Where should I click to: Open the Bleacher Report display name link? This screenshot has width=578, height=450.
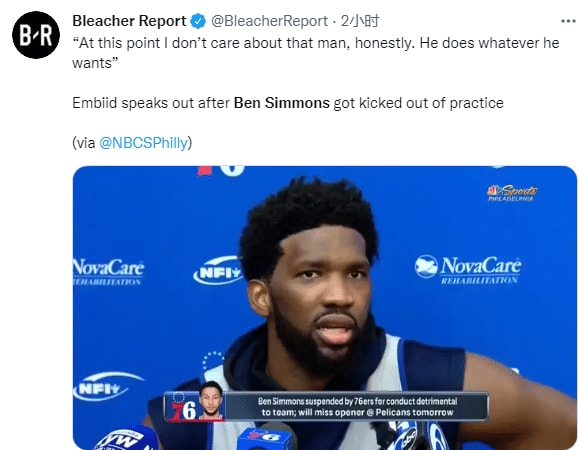[x=129, y=21]
